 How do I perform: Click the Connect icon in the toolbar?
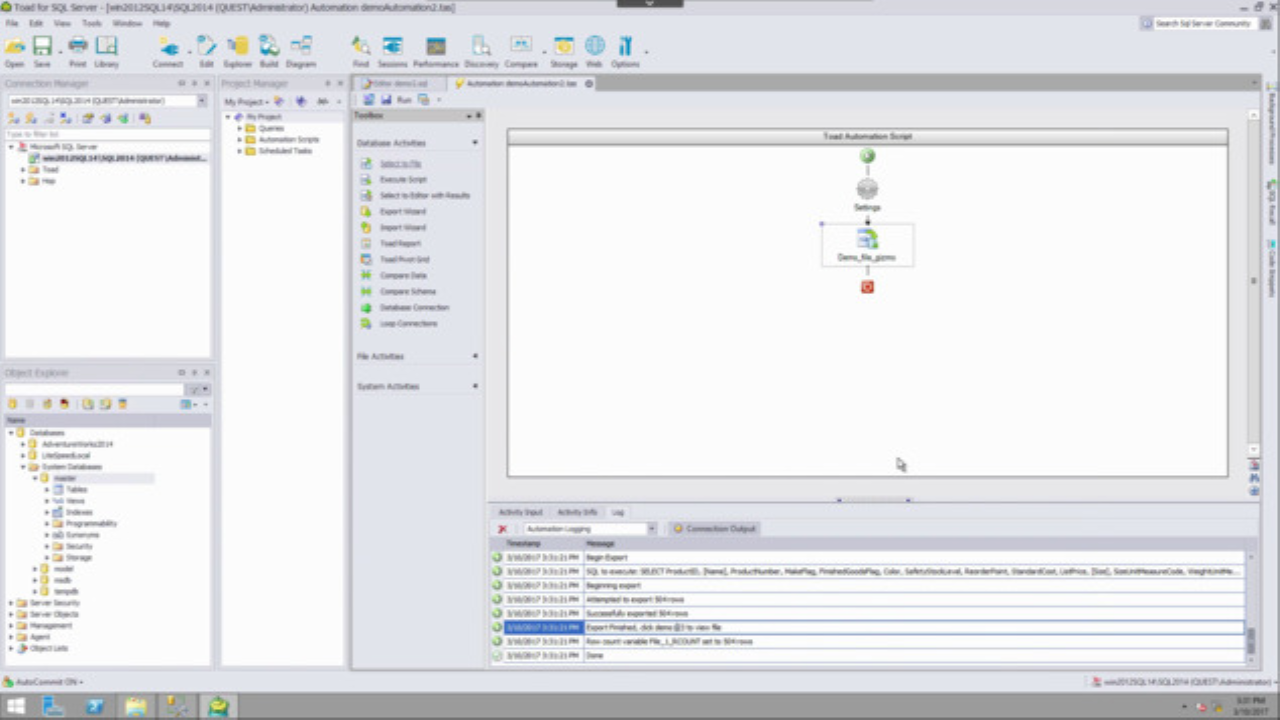pos(167,47)
